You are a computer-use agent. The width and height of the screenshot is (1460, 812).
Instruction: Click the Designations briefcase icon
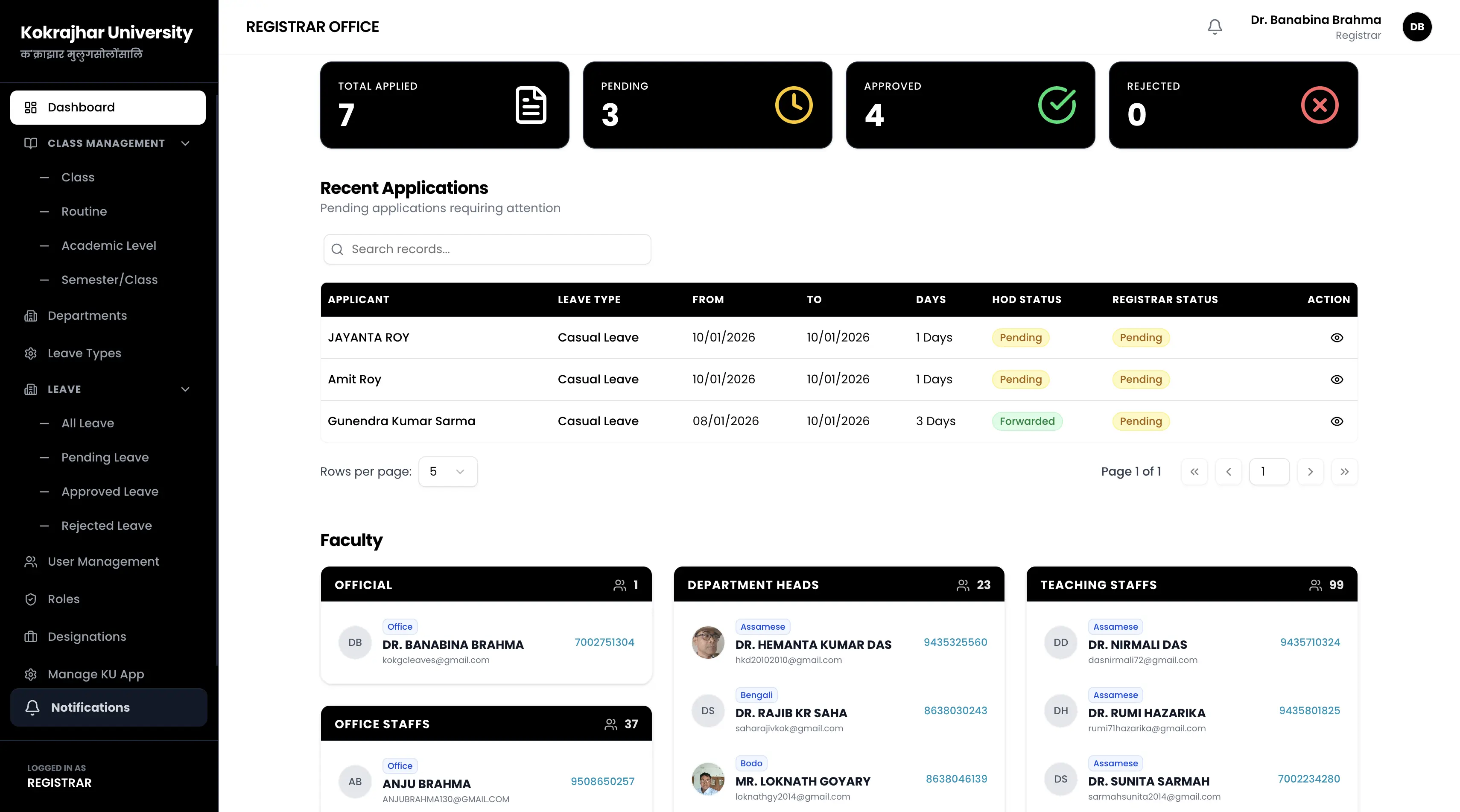point(31,637)
